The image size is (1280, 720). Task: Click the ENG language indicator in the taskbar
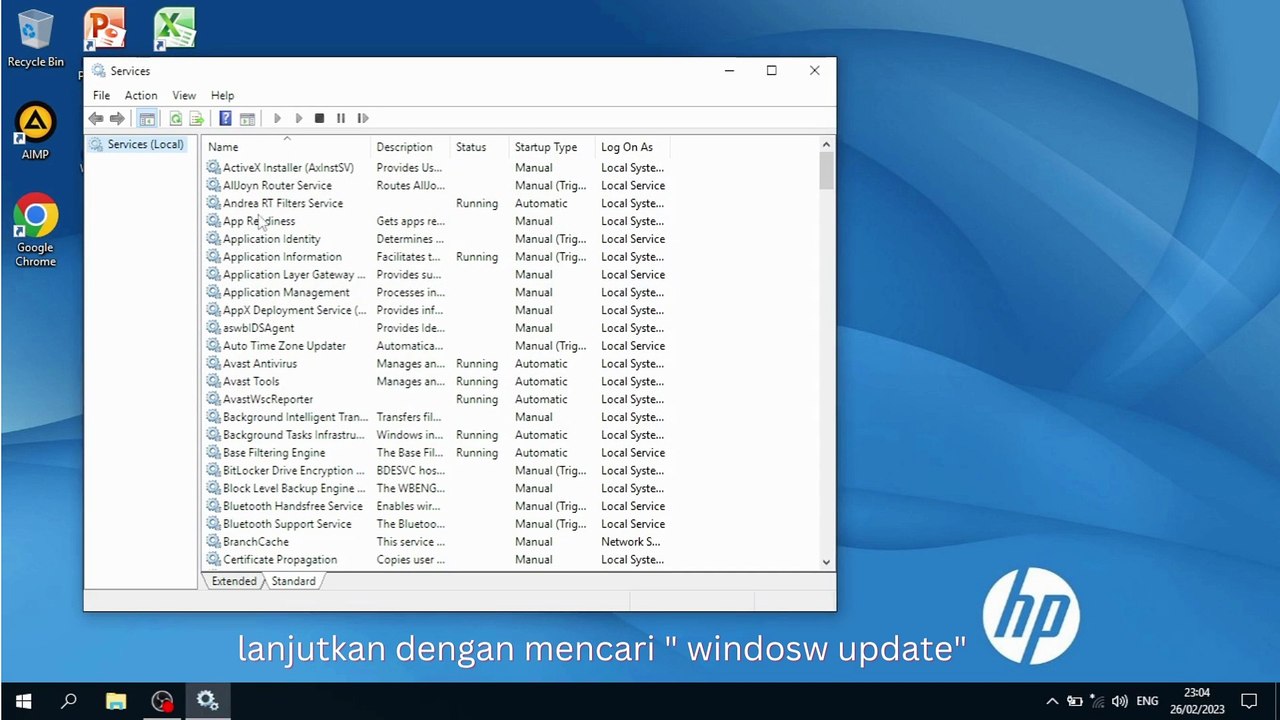pyautogui.click(x=1147, y=702)
